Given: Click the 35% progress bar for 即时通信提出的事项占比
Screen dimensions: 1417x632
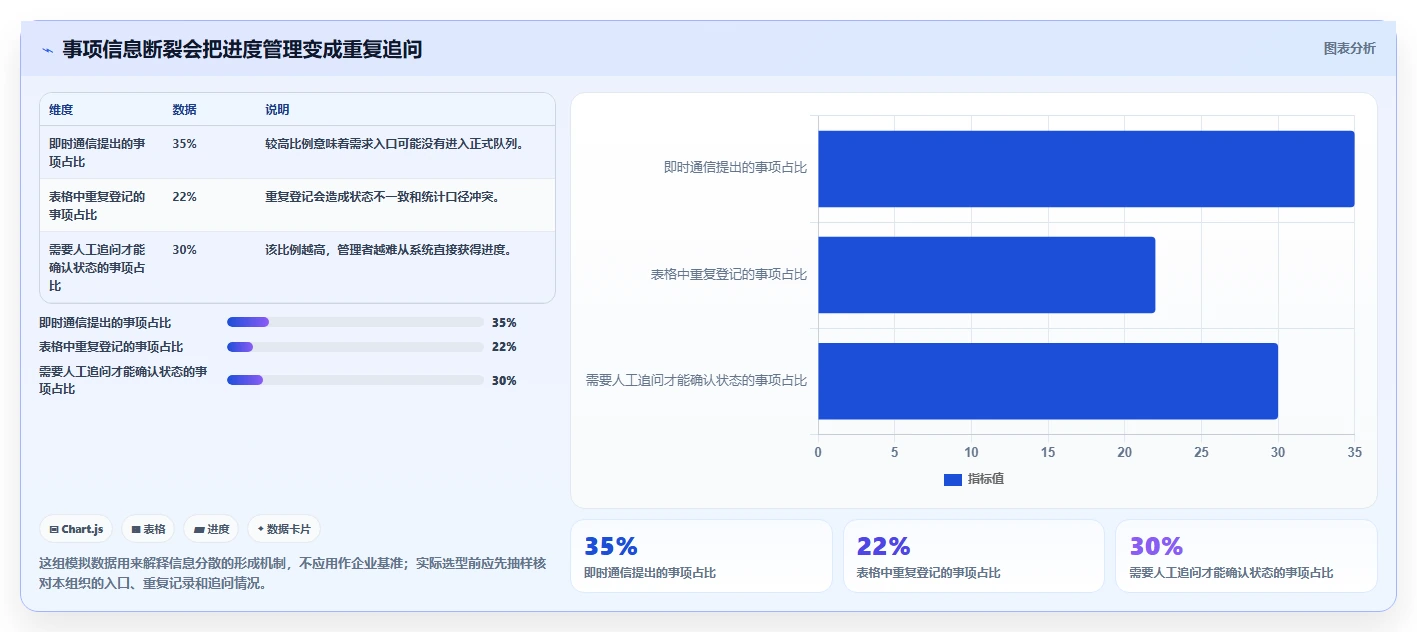Looking at the screenshot, I should (x=355, y=322).
